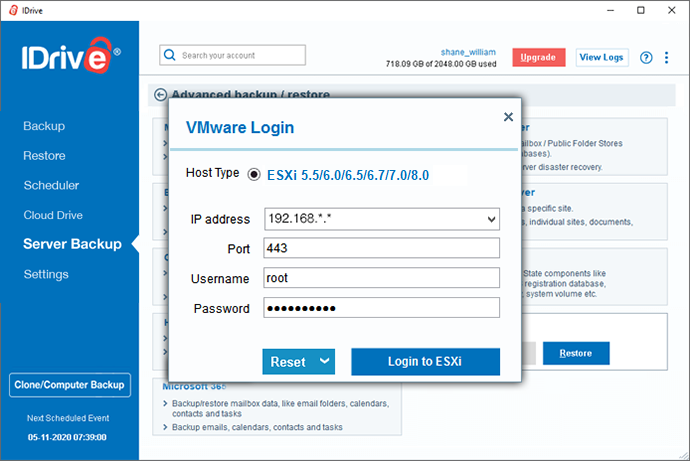Screen dimensions: 690x461
Task: Click the storage usage text 718.09 GB of 2048.00 GB
Action: 441,64
